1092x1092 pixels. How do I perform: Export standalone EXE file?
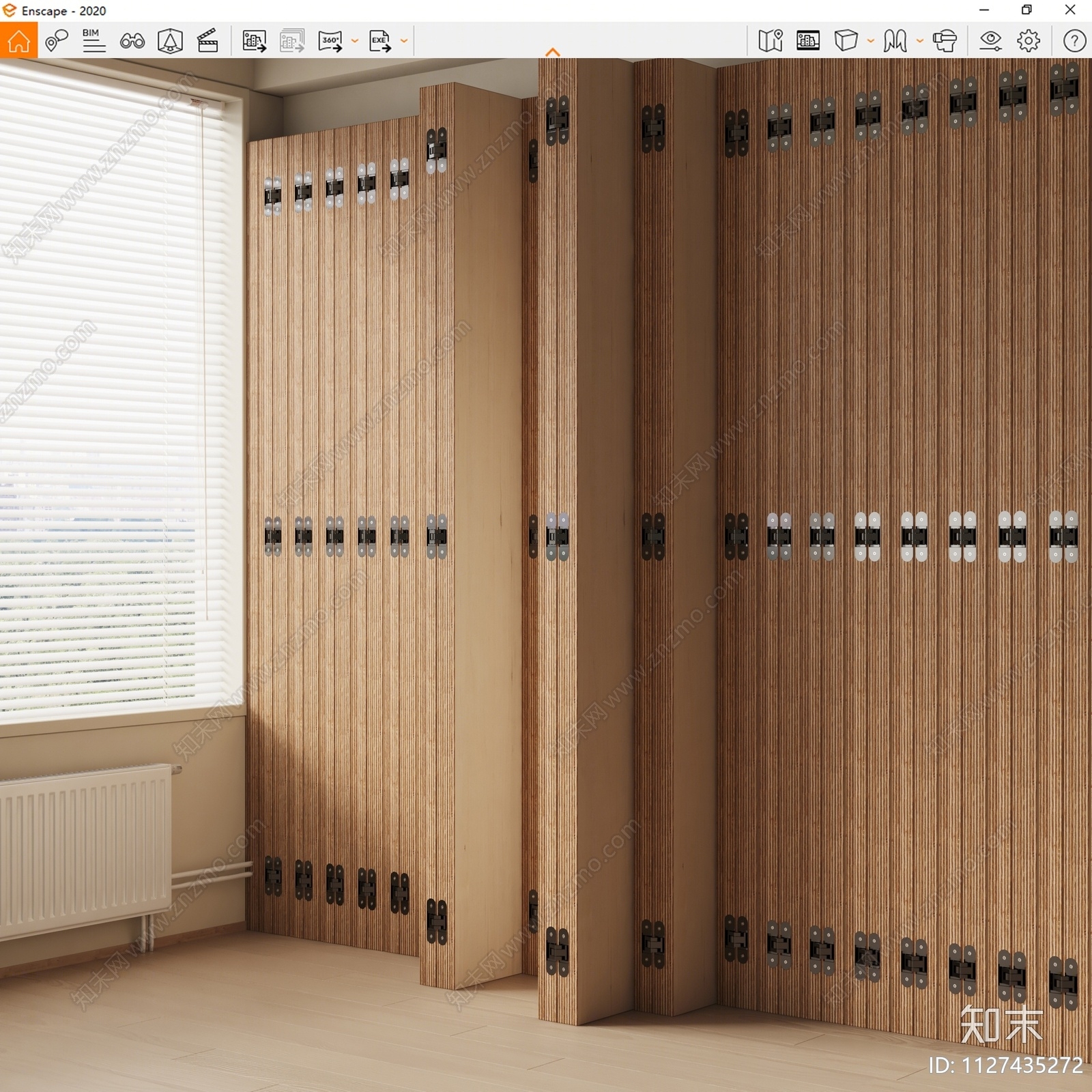380,41
